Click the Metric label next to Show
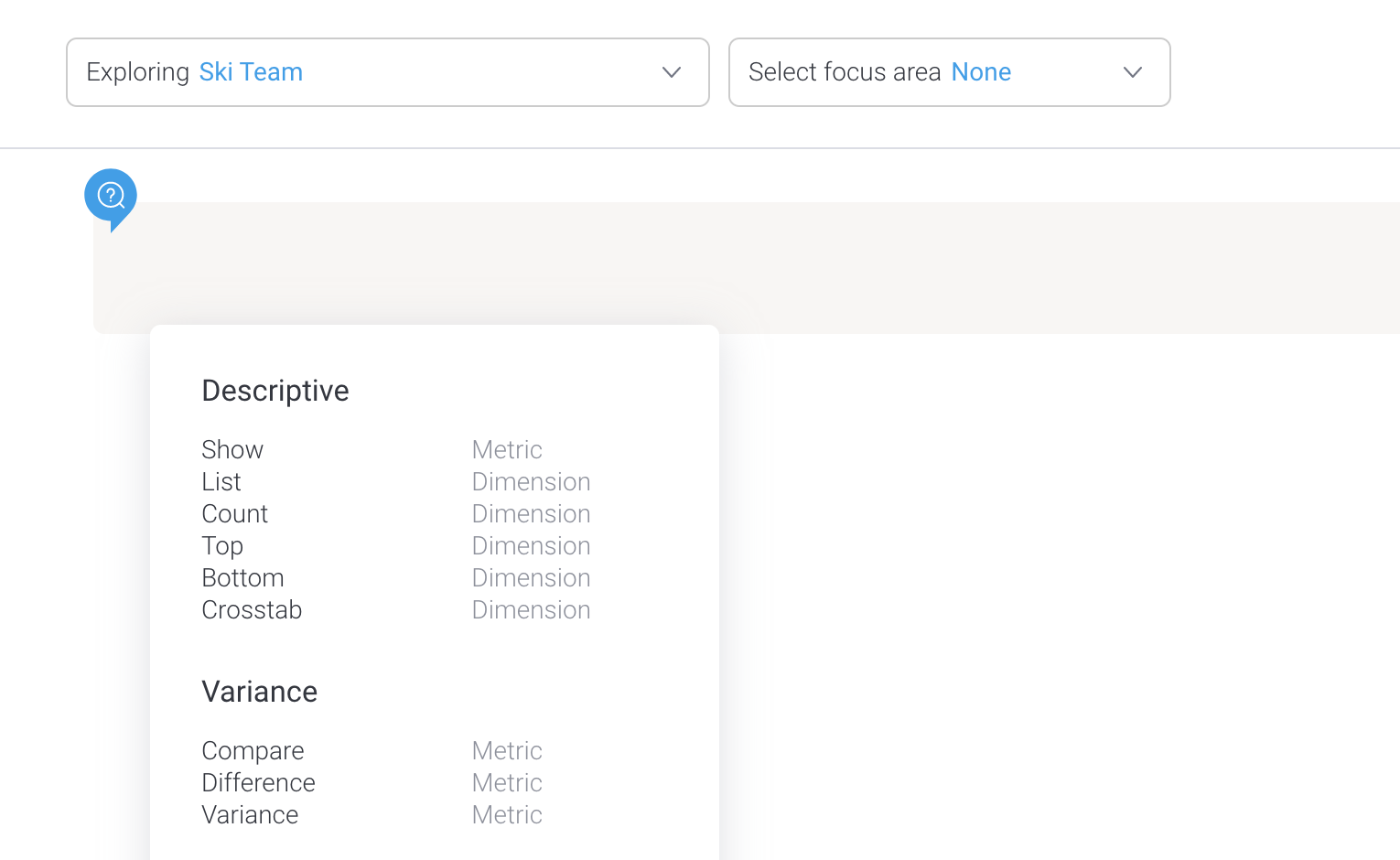 pyautogui.click(x=507, y=450)
